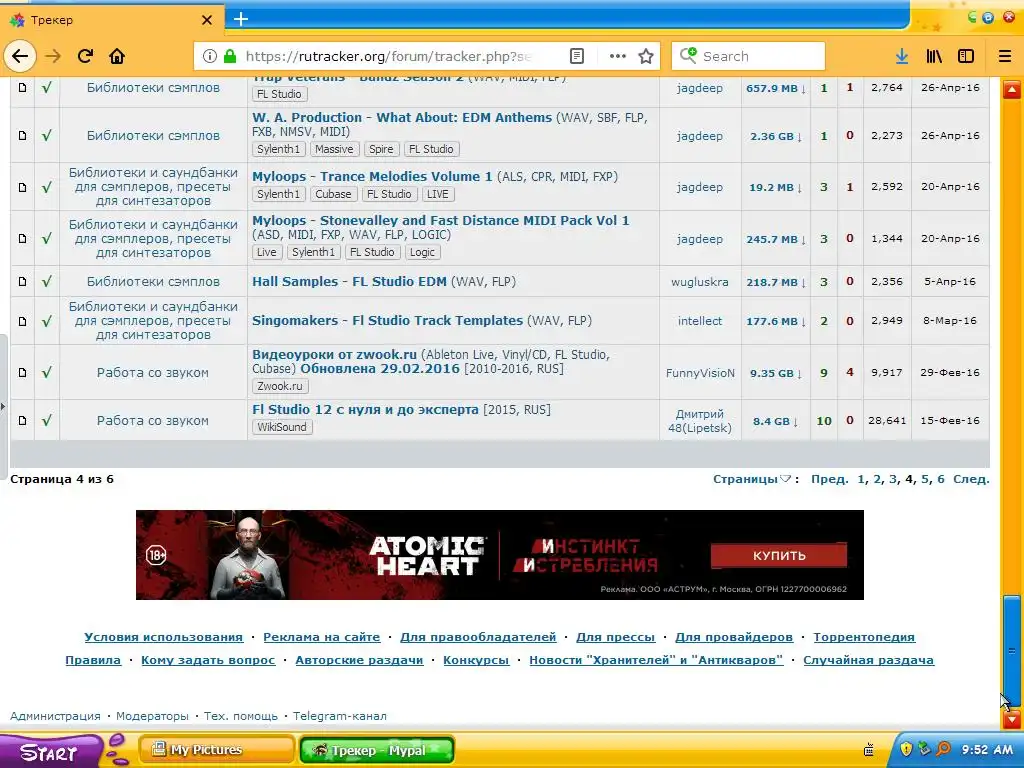The width and height of the screenshot is (1024, 768).
Task: Go to next page via След.
Action: tap(971, 479)
